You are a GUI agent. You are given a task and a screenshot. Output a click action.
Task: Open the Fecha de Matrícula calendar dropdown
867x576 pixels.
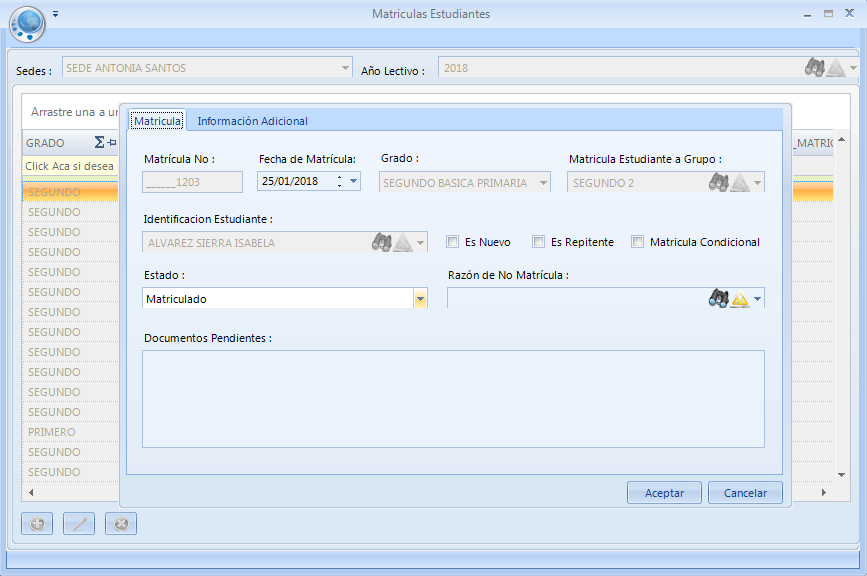click(x=354, y=182)
